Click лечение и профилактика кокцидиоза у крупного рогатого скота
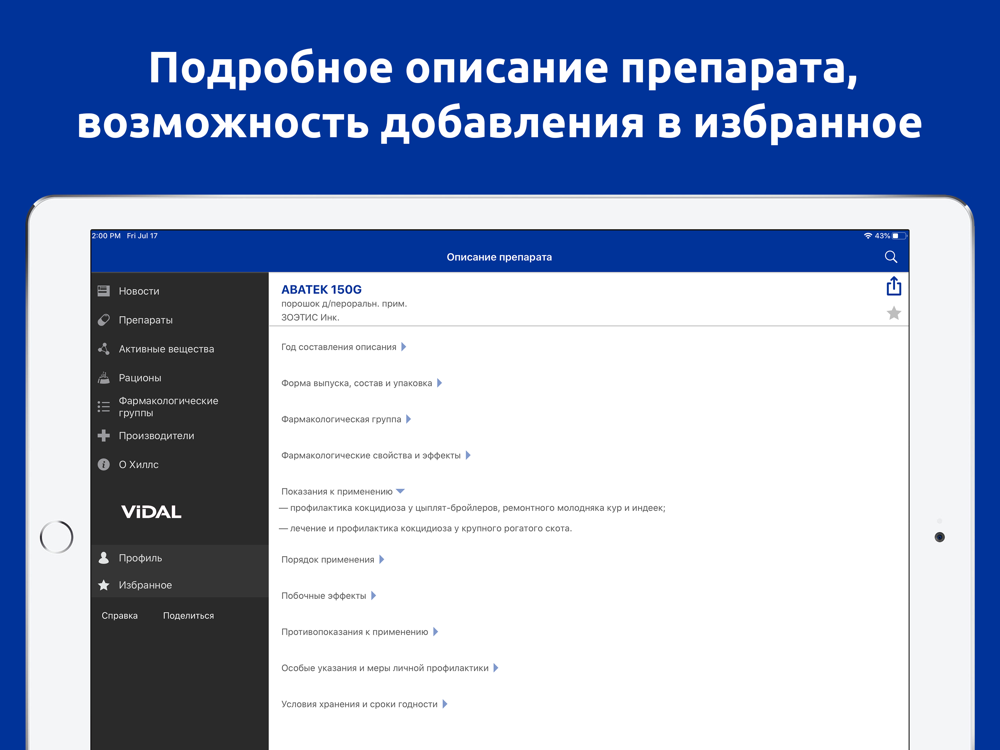 425,528
